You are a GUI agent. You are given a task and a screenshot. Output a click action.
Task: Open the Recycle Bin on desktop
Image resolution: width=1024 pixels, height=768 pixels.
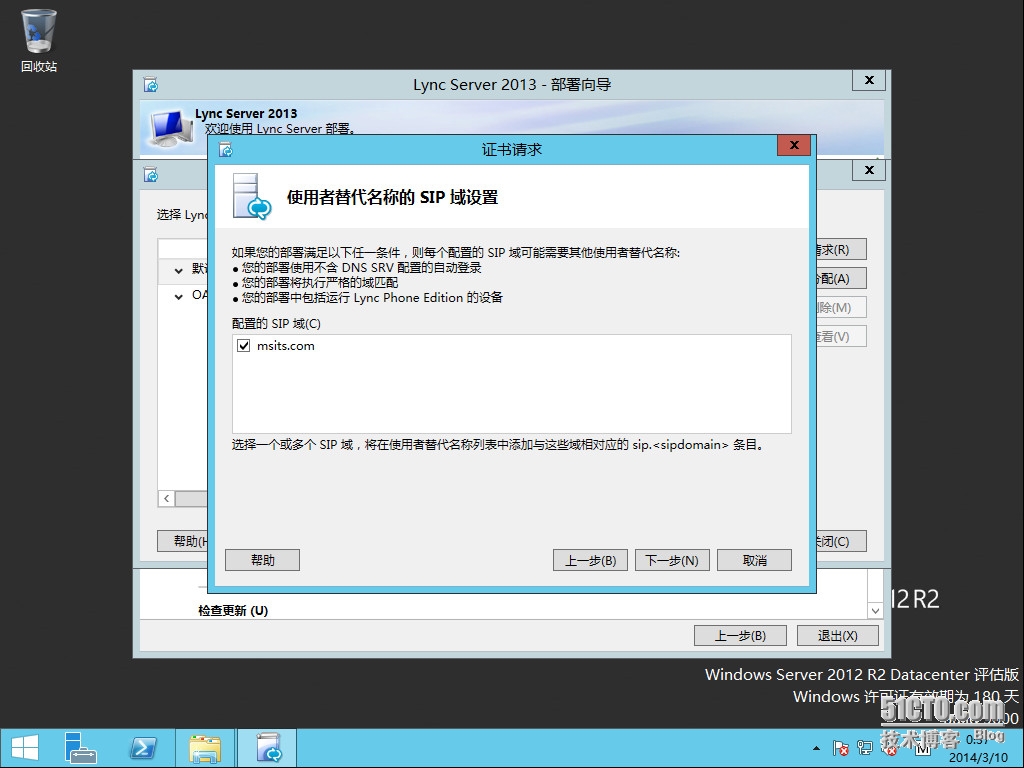tap(39, 40)
